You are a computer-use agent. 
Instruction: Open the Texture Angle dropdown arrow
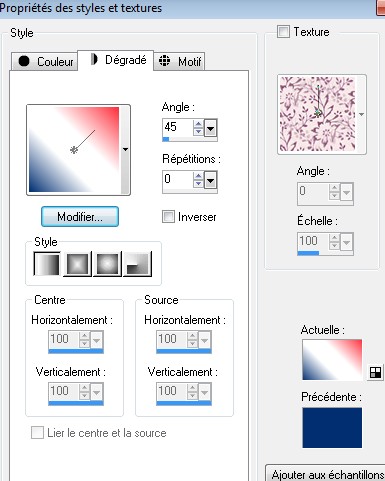(x=346, y=192)
